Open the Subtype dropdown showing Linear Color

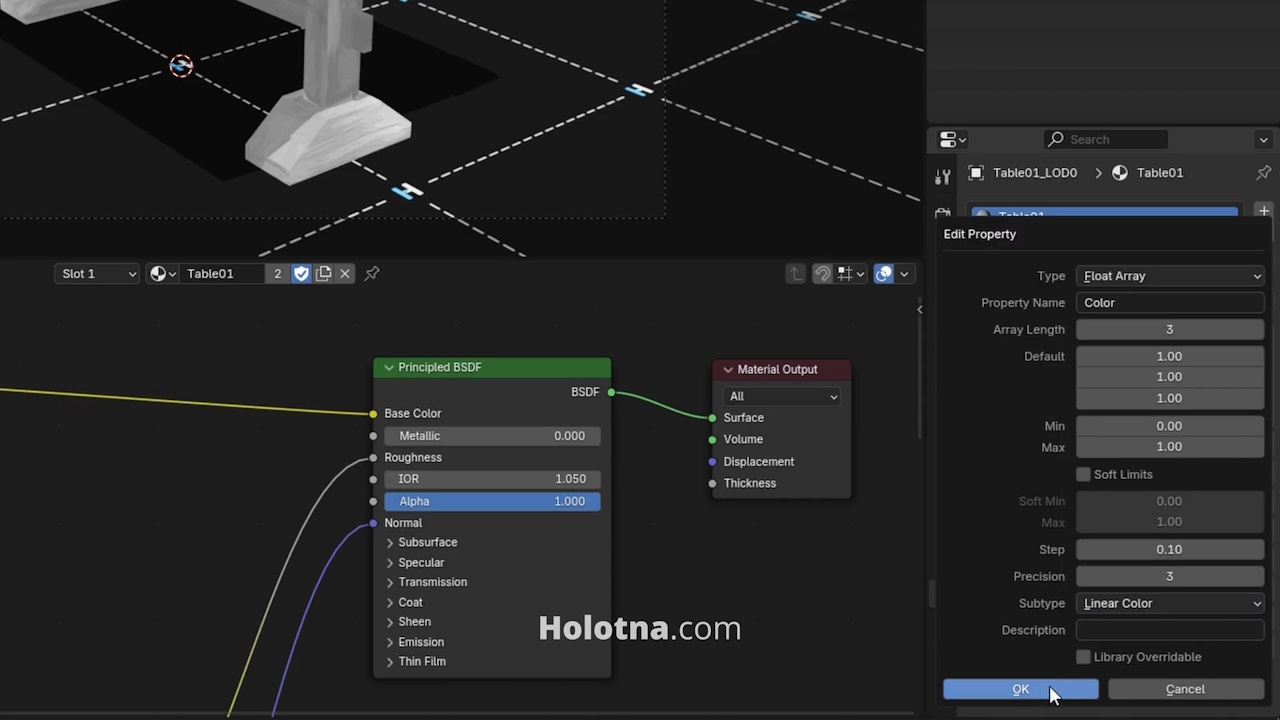coord(1171,603)
